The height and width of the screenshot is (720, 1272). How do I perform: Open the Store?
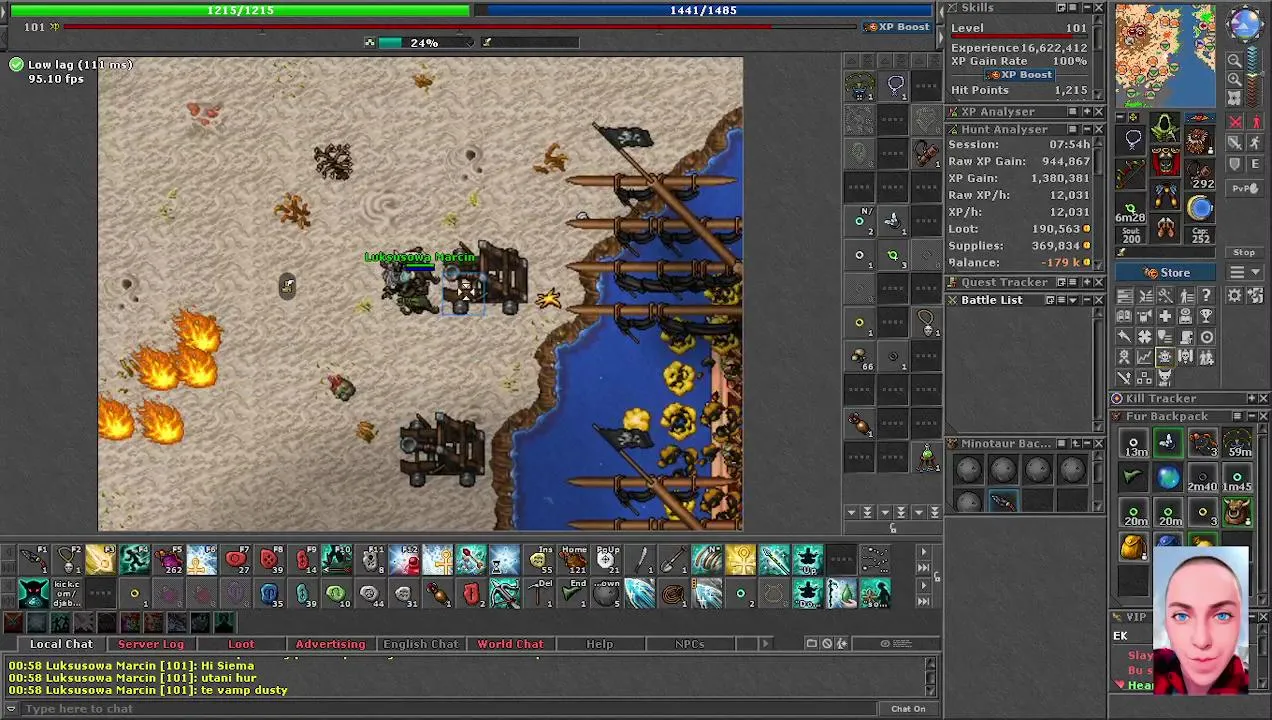click(1165, 273)
